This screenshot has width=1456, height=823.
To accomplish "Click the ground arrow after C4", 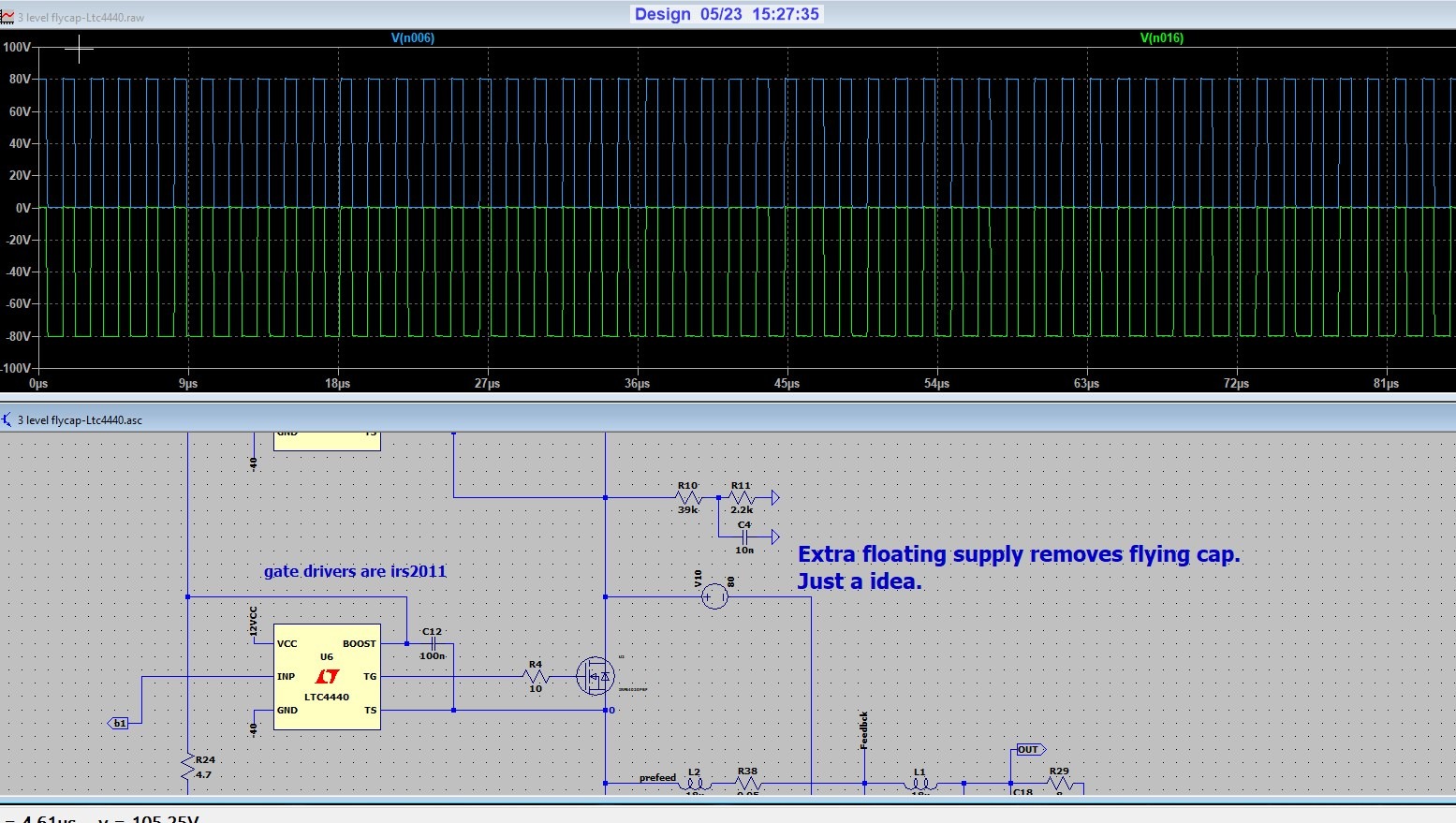I will click(x=773, y=537).
